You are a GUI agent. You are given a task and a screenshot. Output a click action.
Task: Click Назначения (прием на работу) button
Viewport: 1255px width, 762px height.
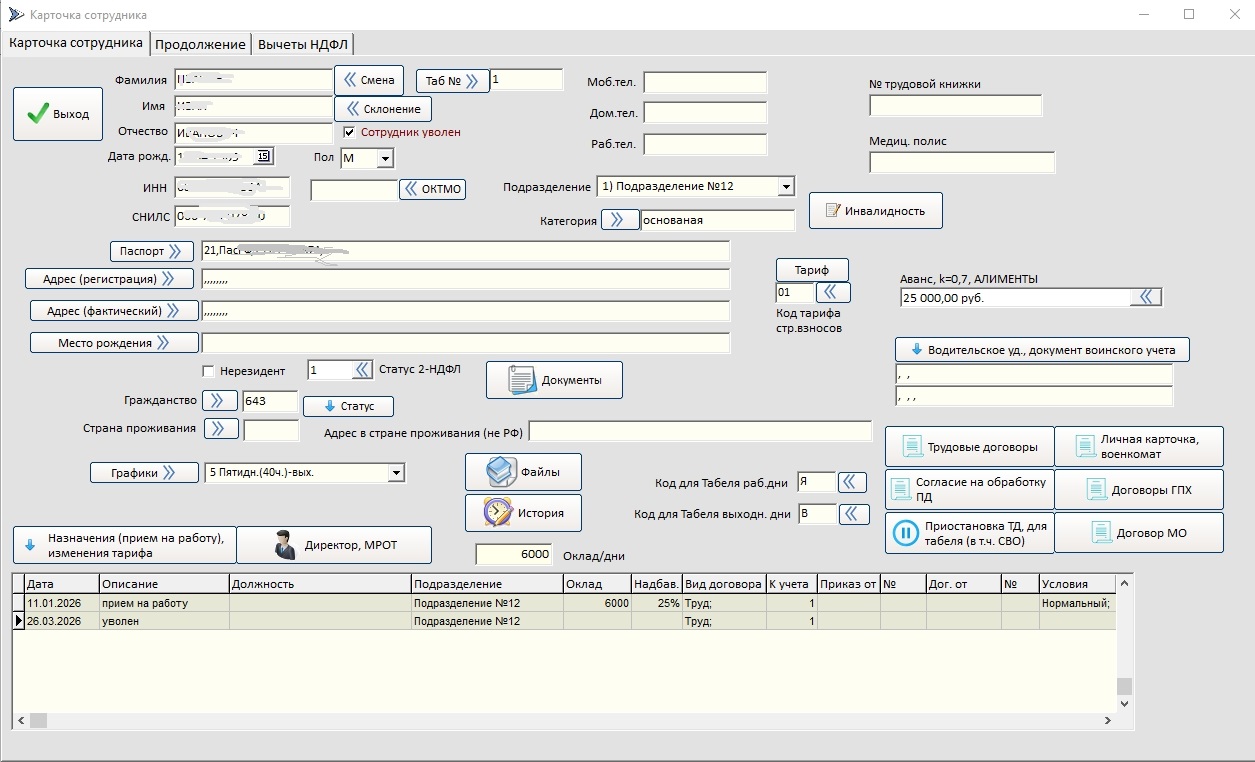tap(125, 545)
